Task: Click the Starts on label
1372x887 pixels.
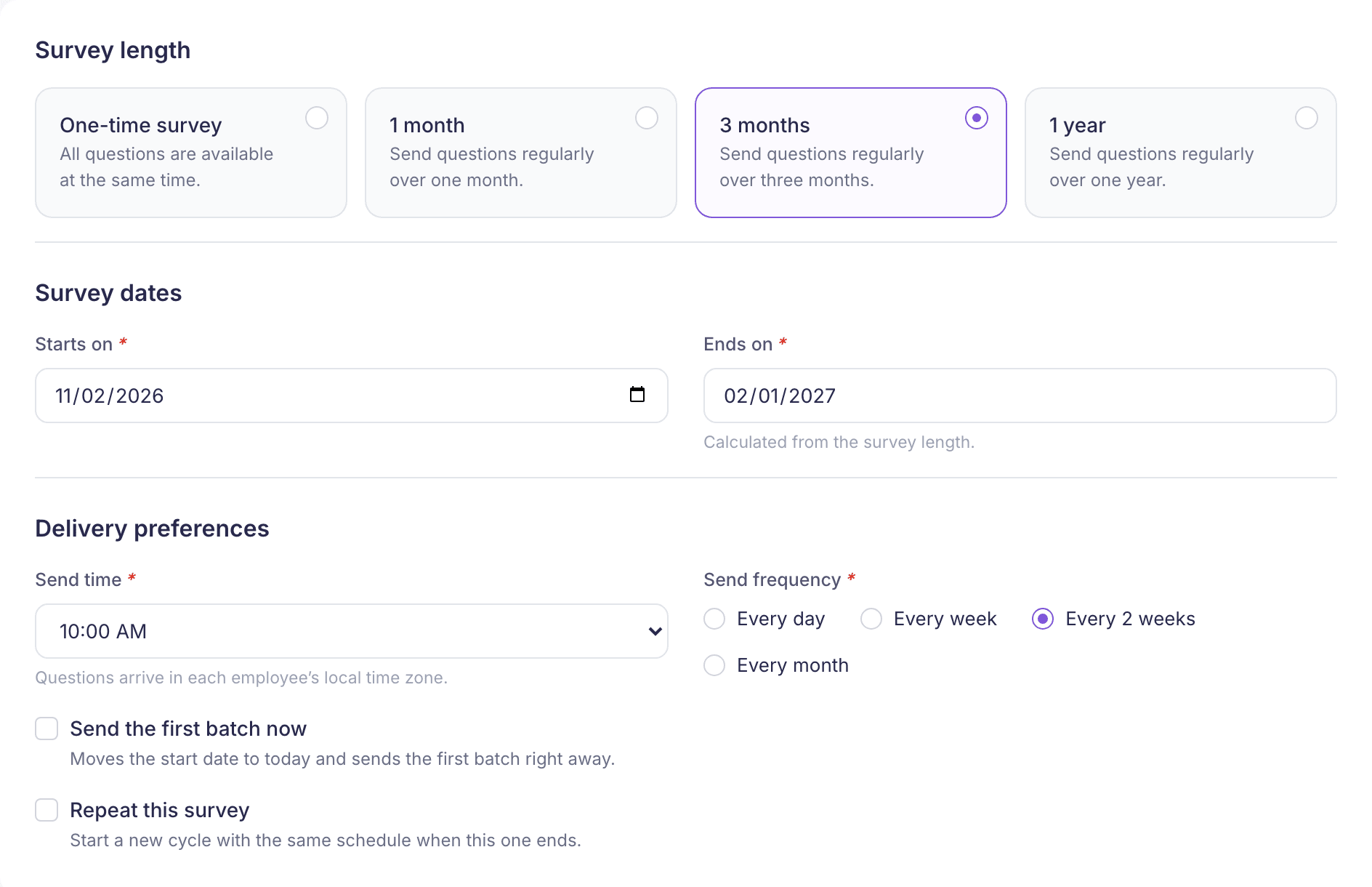Action: point(74,344)
